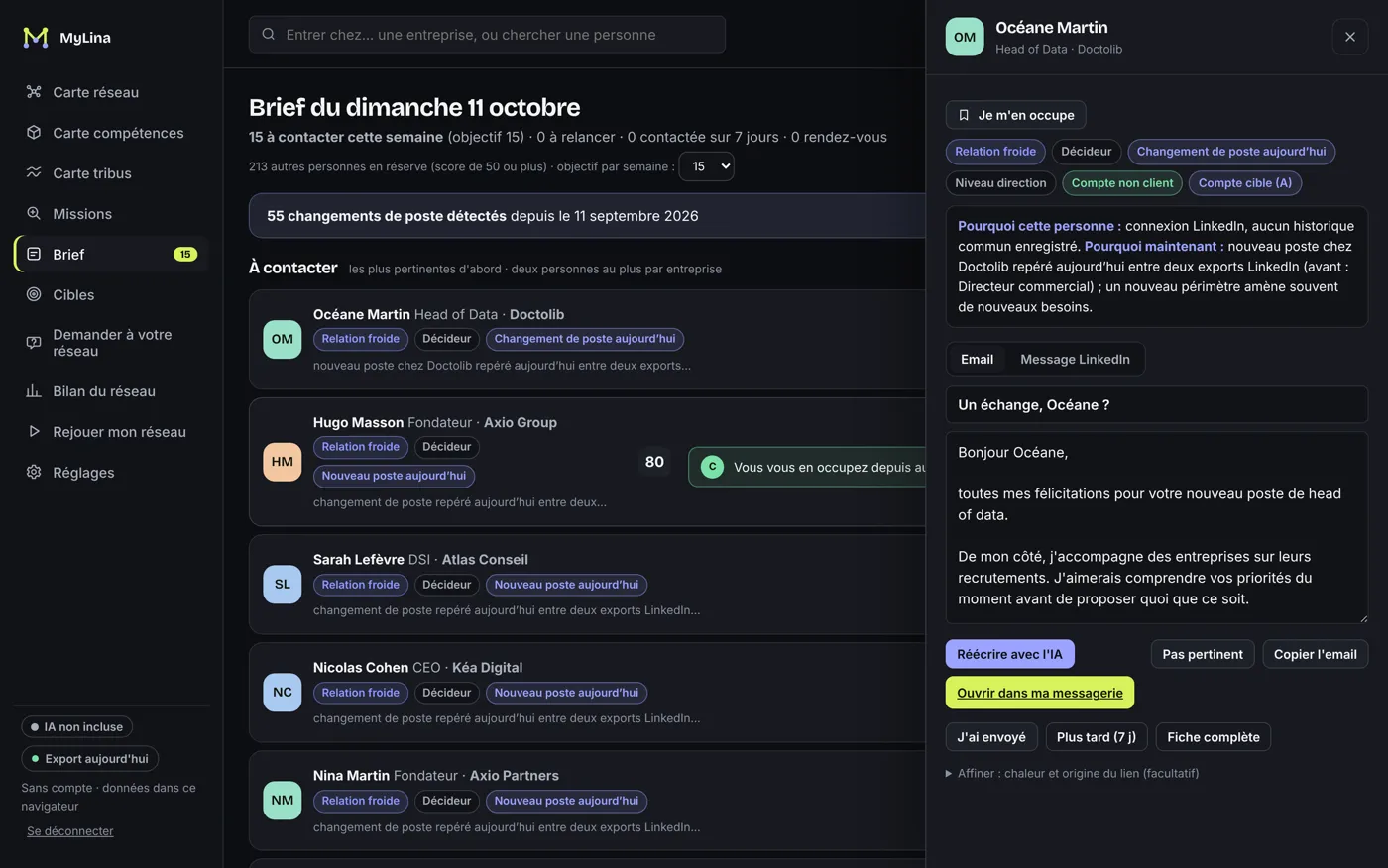Click the Niveau direction tag
1388x868 pixels.
click(x=1000, y=183)
